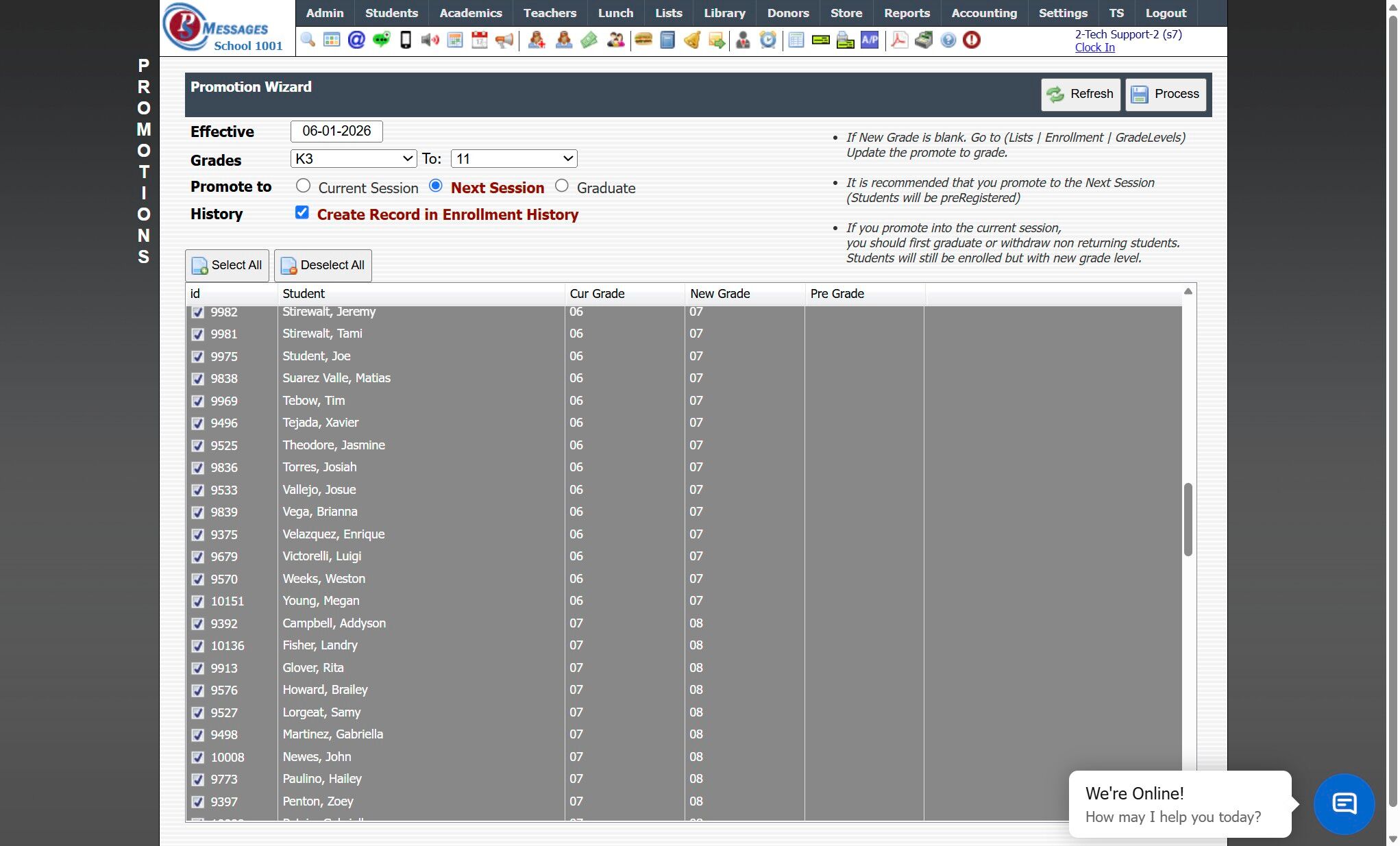The width and height of the screenshot is (1400, 846).
Task: Open the Reports menu
Action: point(906,13)
